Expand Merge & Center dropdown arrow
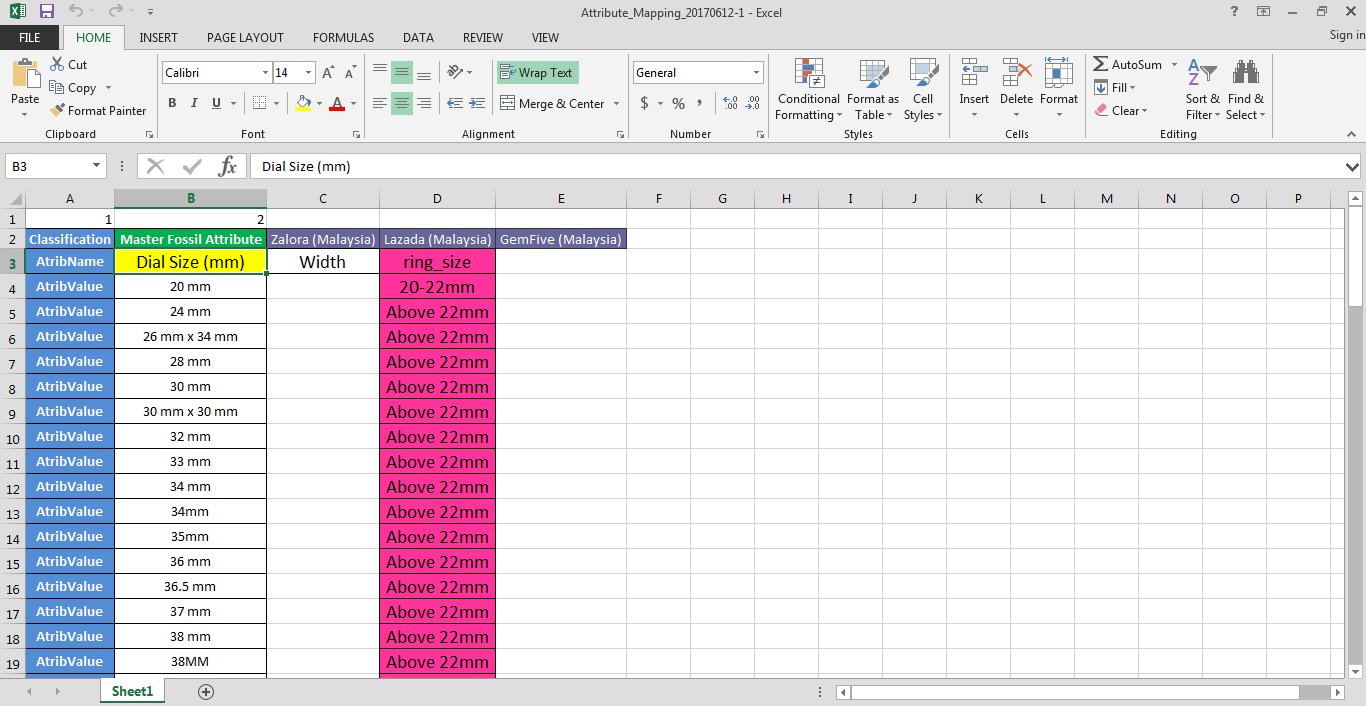Screen dimensions: 1366x706 pos(616,104)
